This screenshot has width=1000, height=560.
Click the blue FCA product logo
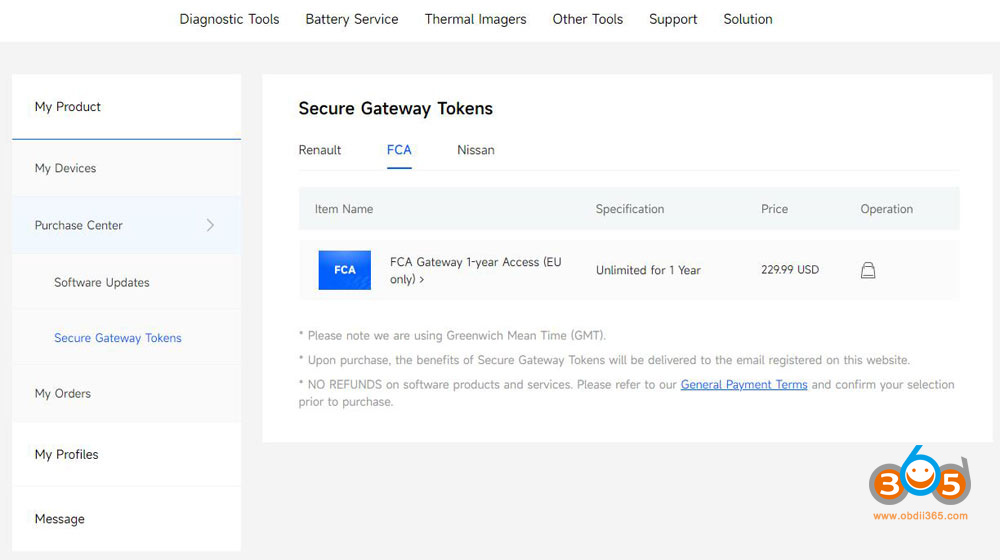pos(344,270)
